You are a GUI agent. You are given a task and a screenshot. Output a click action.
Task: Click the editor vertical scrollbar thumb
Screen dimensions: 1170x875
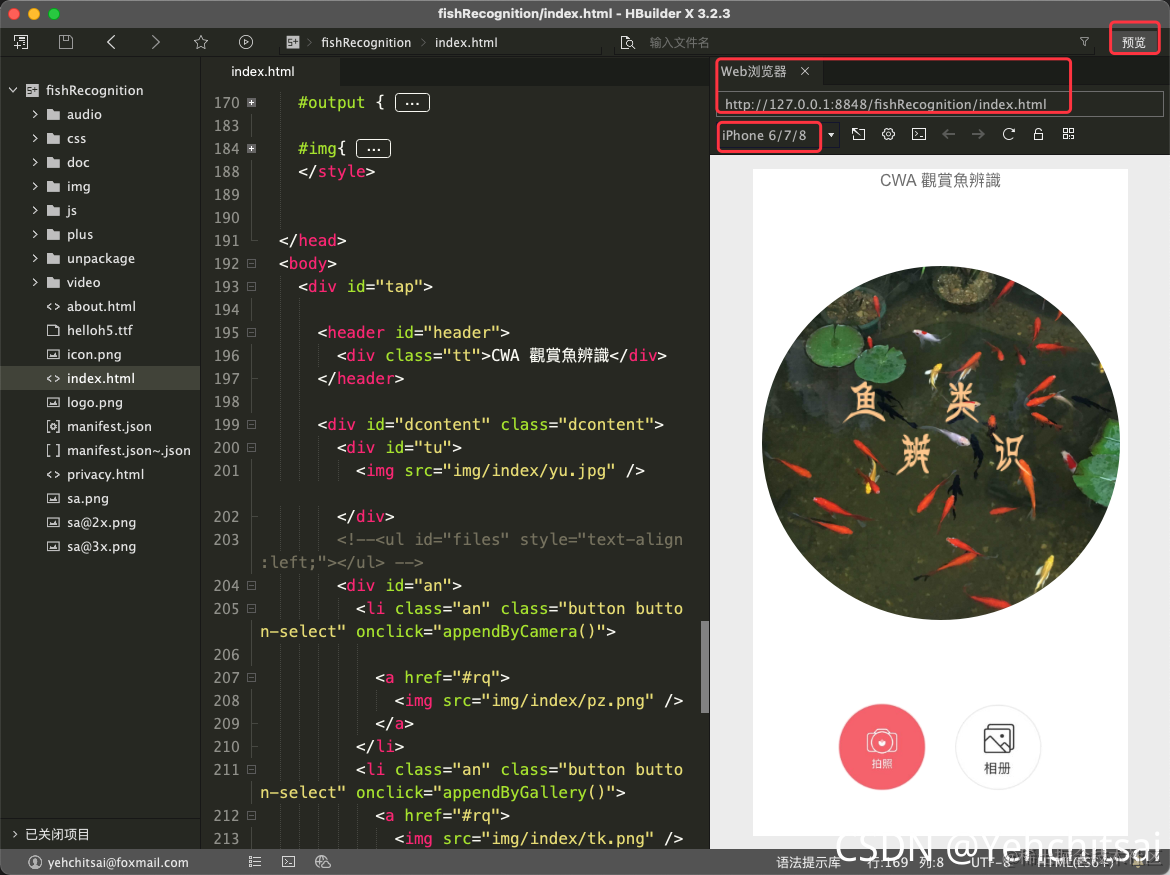click(704, 666)
